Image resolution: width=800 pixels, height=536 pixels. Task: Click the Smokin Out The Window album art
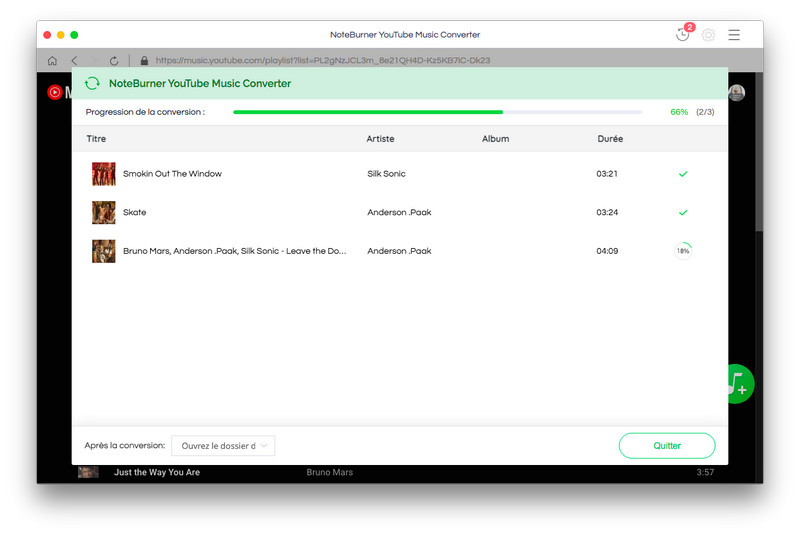coord(104,174)
